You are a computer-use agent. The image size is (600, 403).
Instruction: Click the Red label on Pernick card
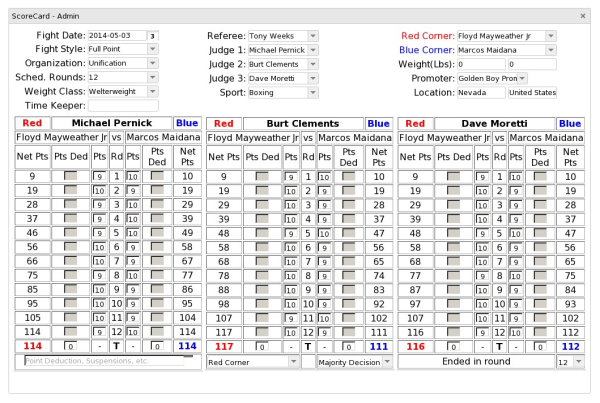[x=32, y=123]
